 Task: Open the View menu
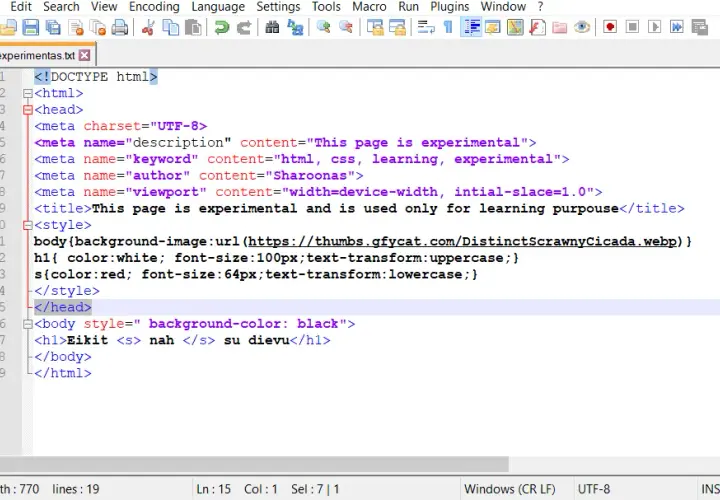pos(104,7)
